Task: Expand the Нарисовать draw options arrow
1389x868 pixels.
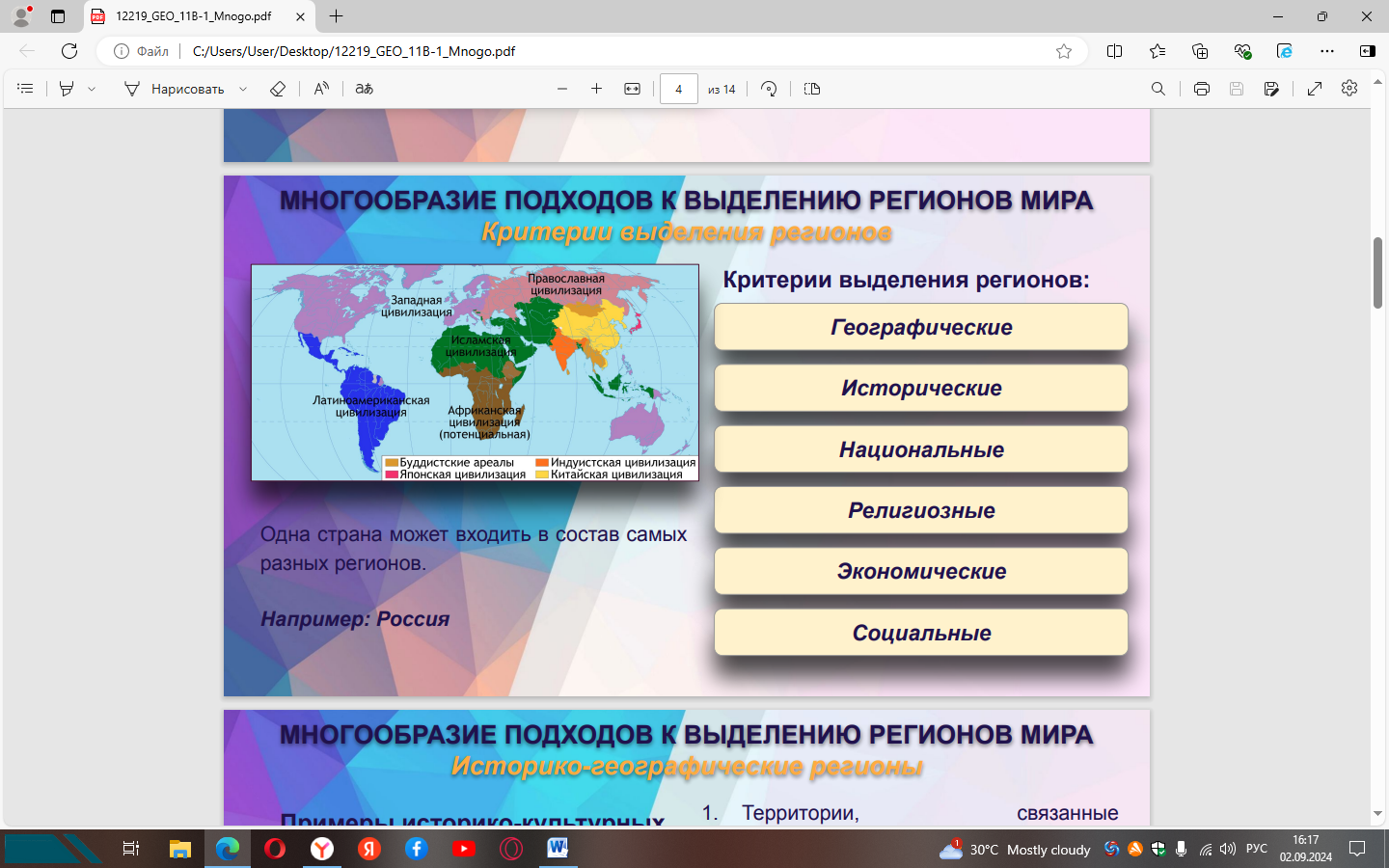Action: (243, 89)
